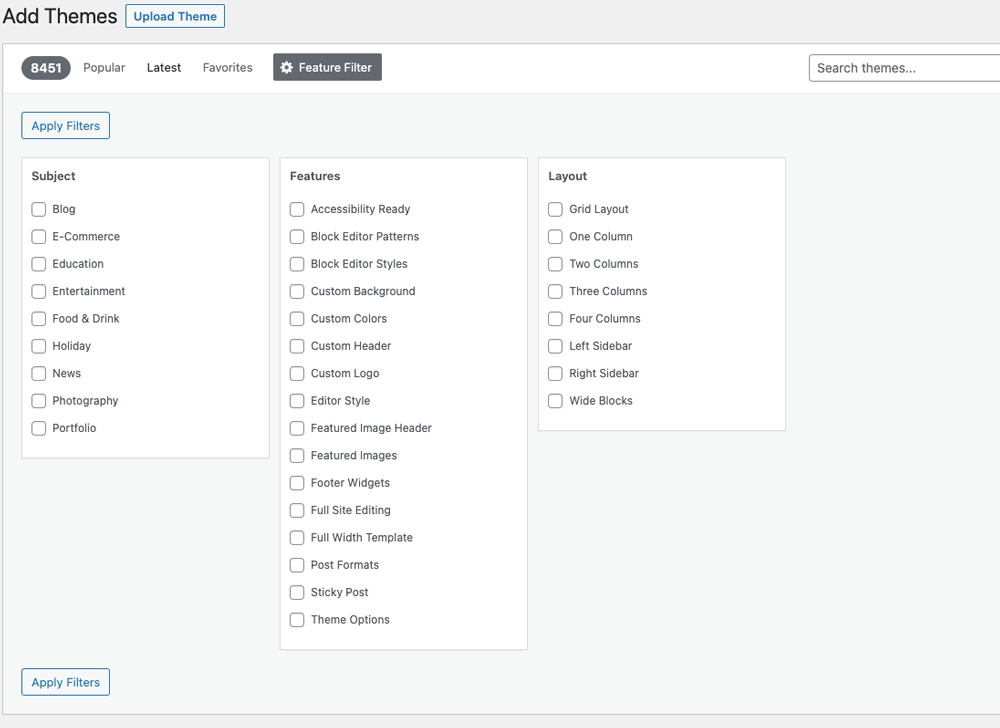The image size is (1000, 728).
Task: Click the gear icon on Feature Filter
Action: click(289, 67)
